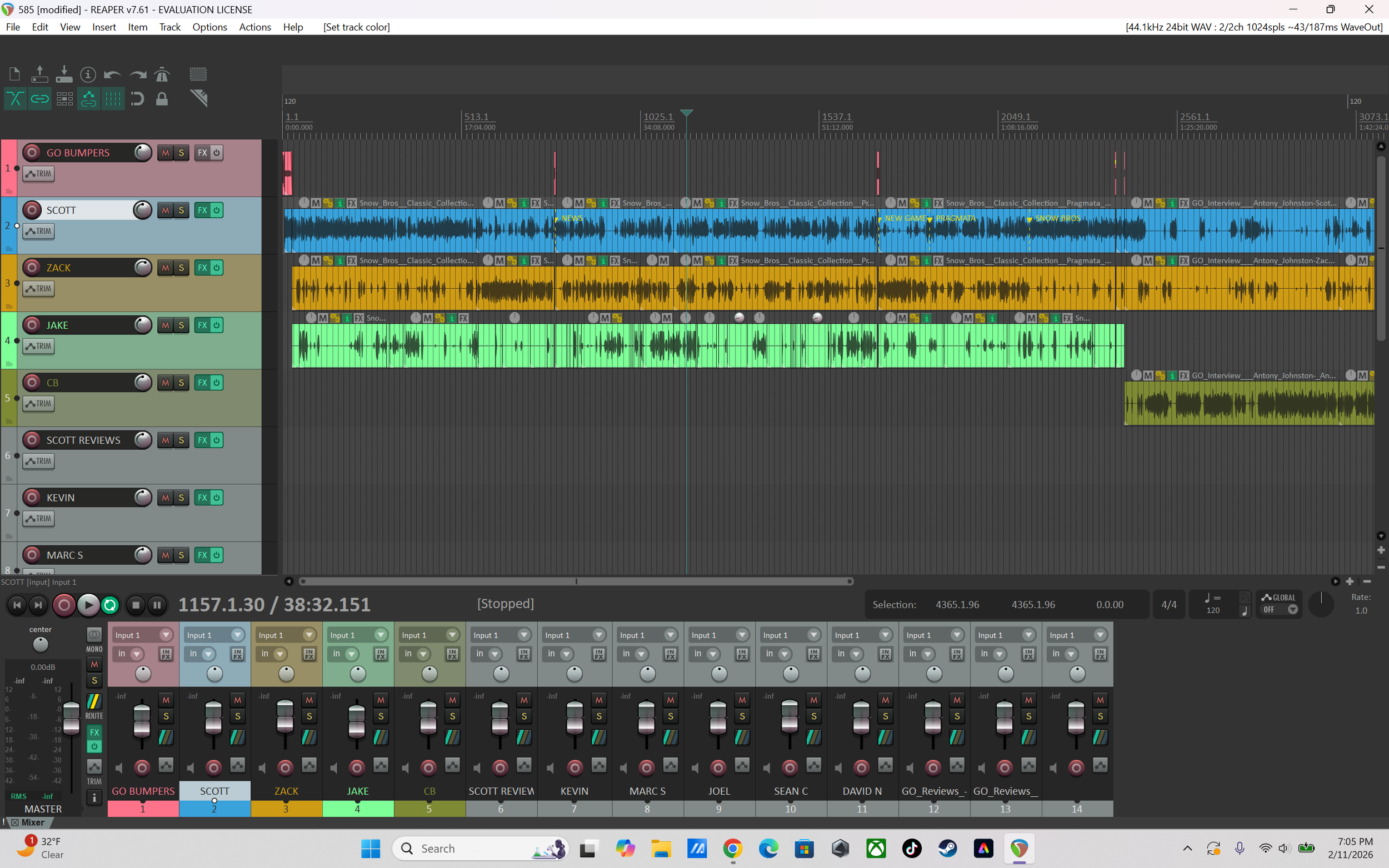Image resolution: width=1389 pixels, height=868 pixels.
Task: Click the horizontal arrange scrollbar
Action: pos(576,581)
